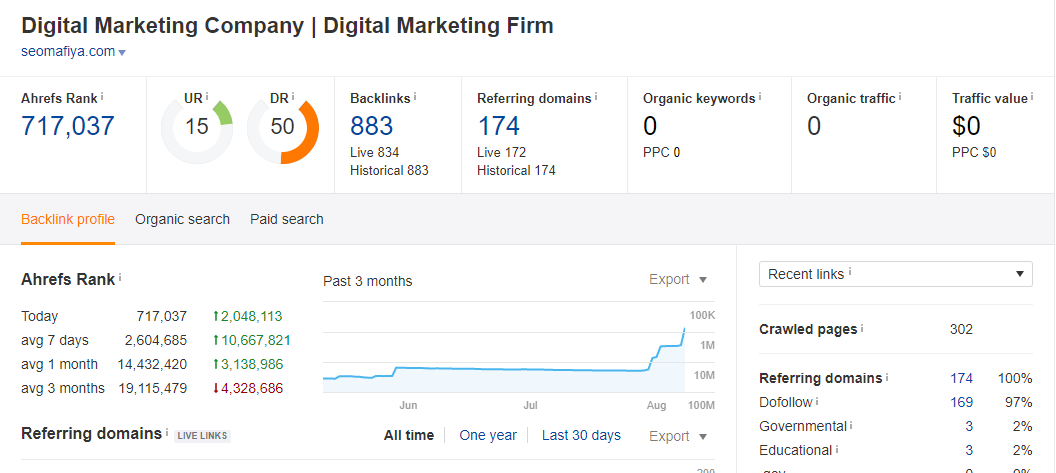Select the Last 30 days range filter

(x=581, y=435)
